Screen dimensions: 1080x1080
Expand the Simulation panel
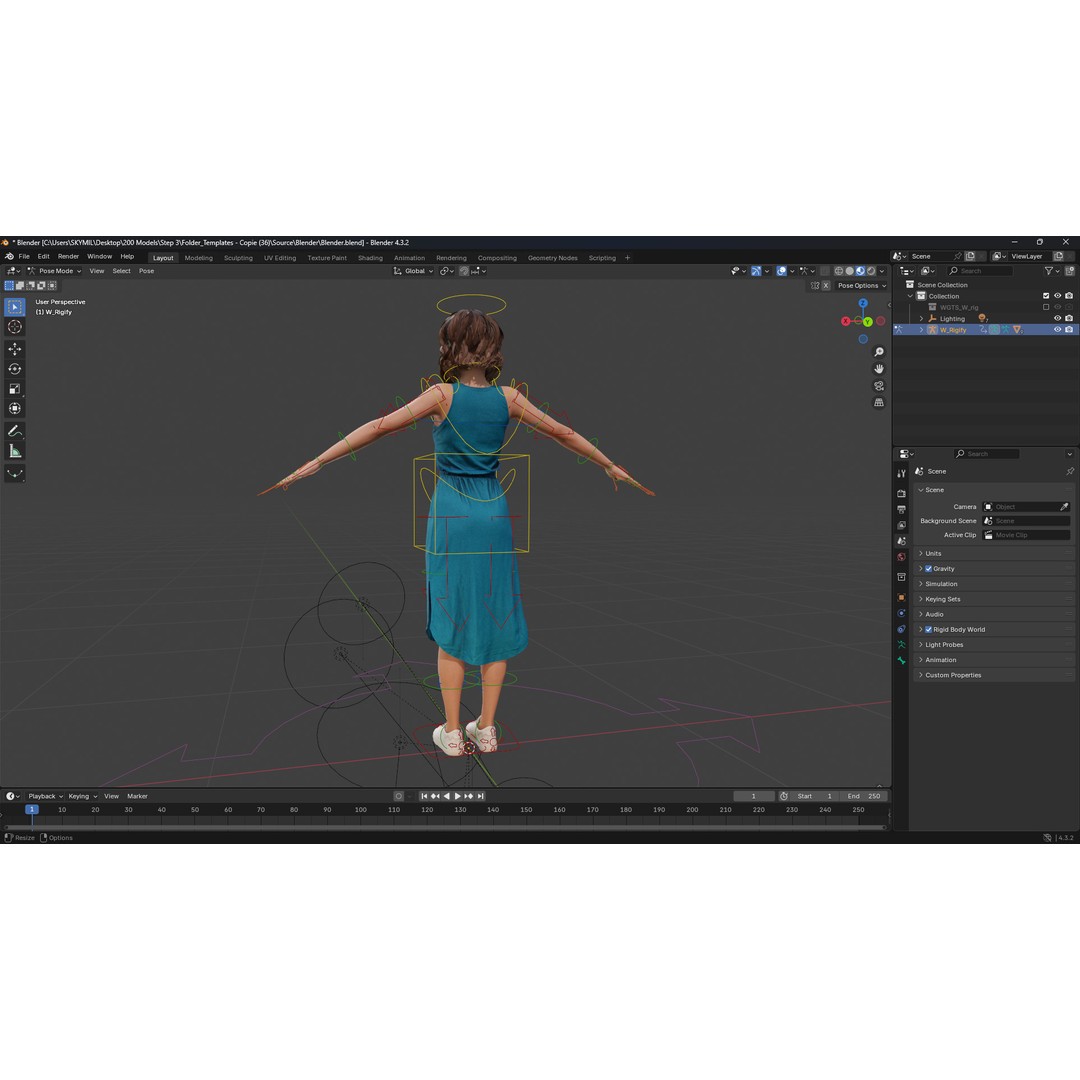[x=994, y=584]
